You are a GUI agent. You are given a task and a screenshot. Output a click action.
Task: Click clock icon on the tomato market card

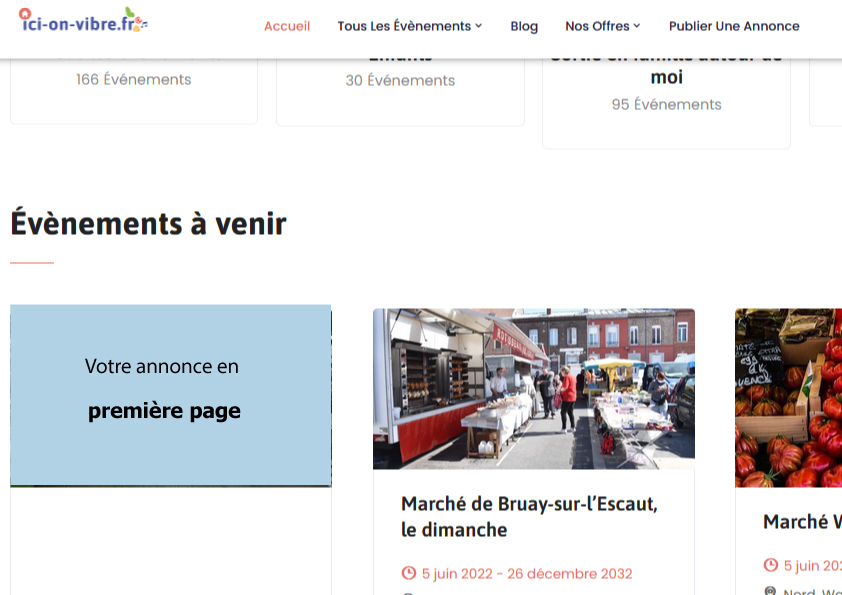click(x=770, y=565)
